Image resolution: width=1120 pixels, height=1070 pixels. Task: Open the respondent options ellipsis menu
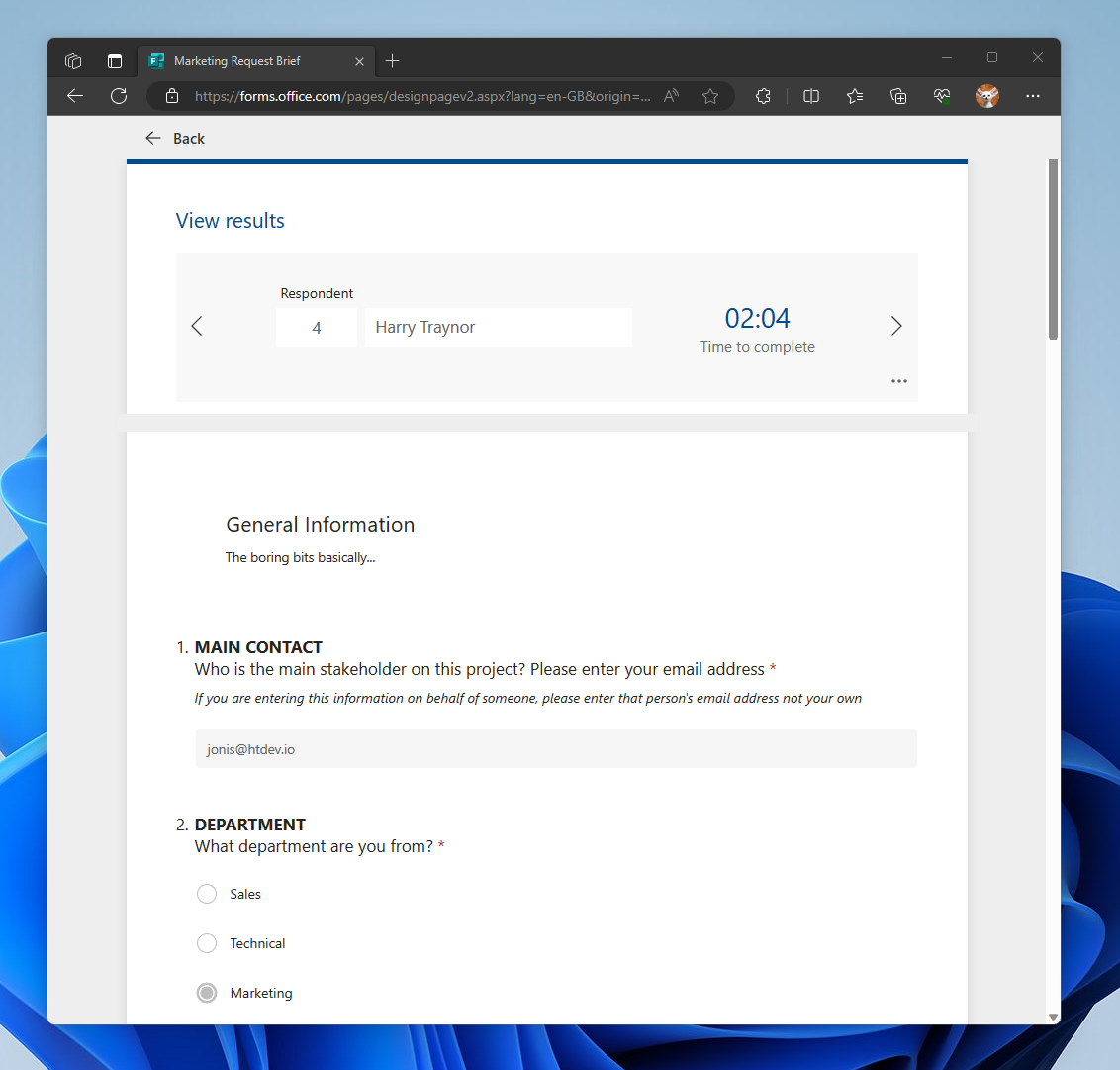898,380
